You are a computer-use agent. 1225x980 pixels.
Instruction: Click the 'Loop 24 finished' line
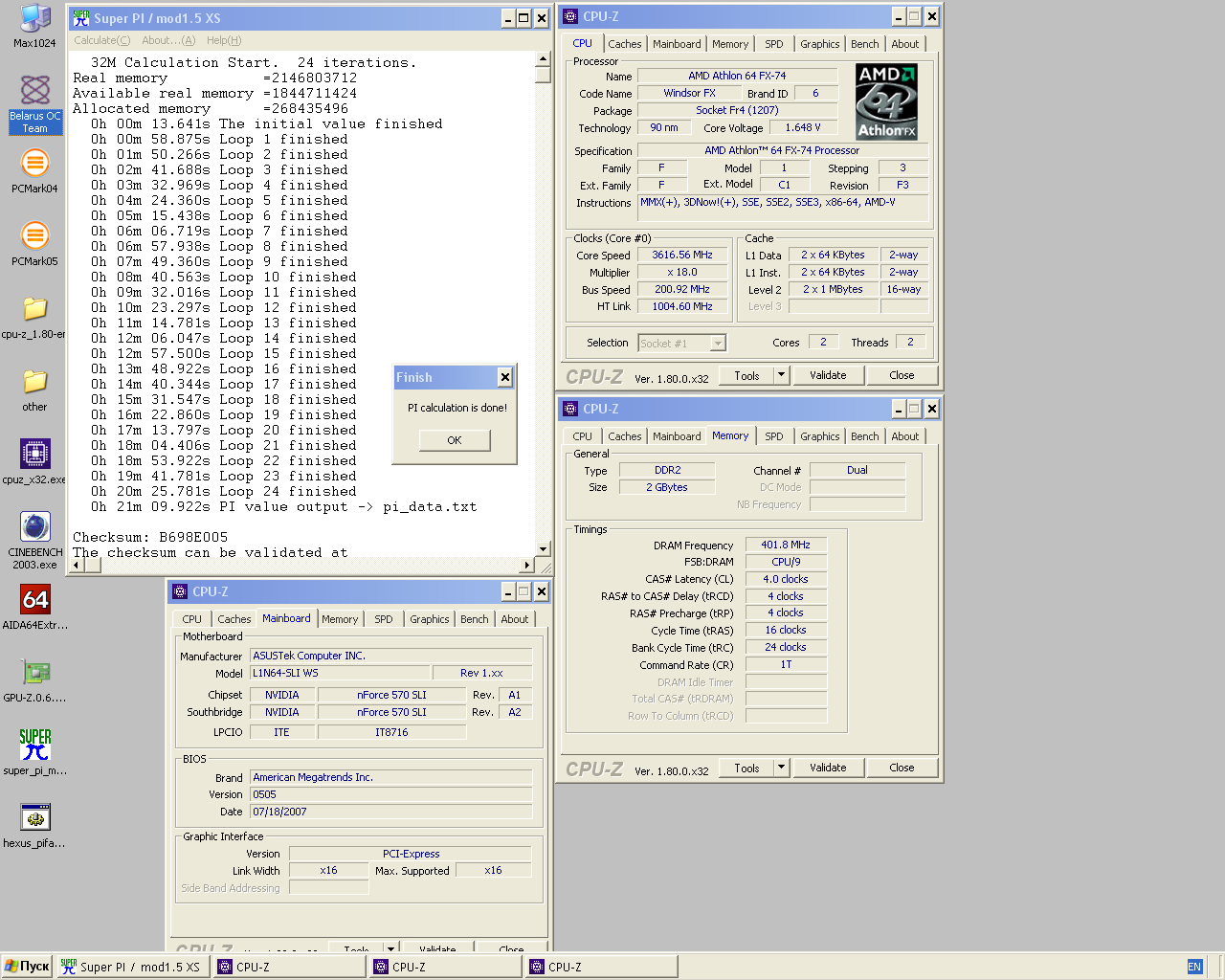pyautogui.click(x=223, y=492)
